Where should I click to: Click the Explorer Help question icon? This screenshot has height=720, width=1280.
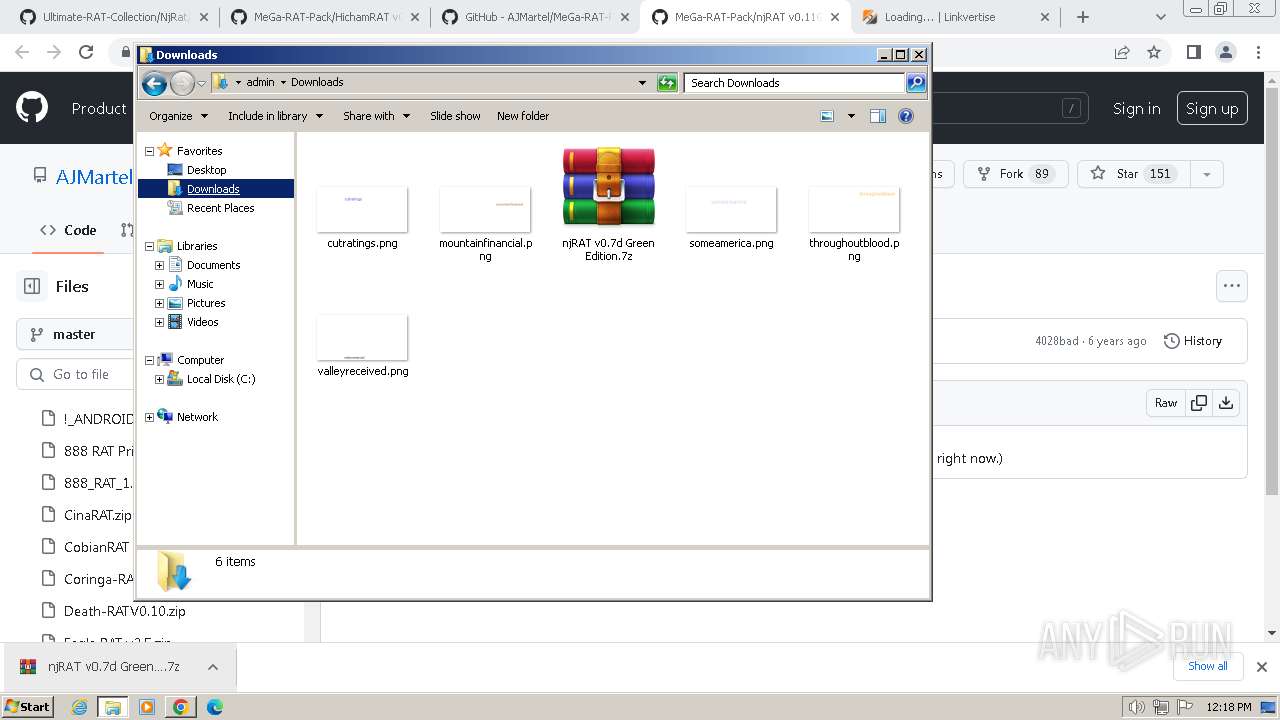[x=906, y=116]
